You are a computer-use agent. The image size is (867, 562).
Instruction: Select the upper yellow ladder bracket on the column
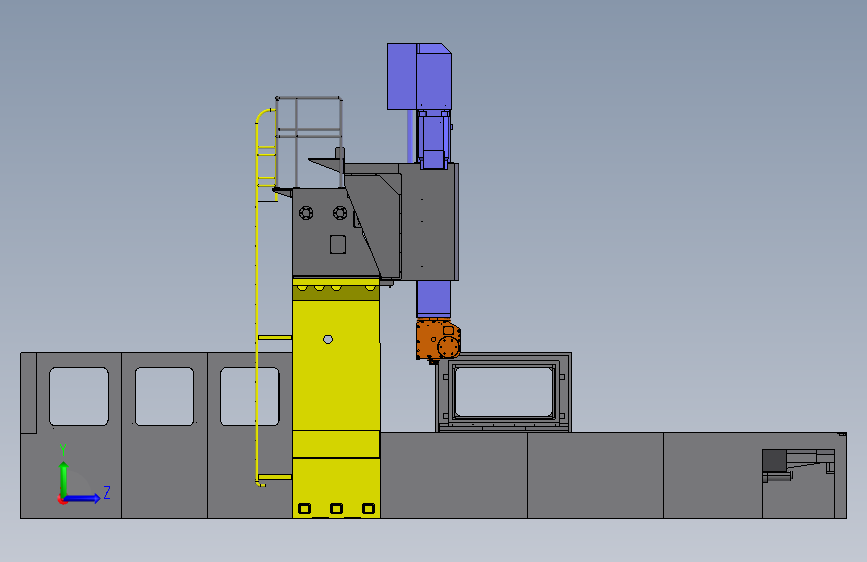point(275,337)
